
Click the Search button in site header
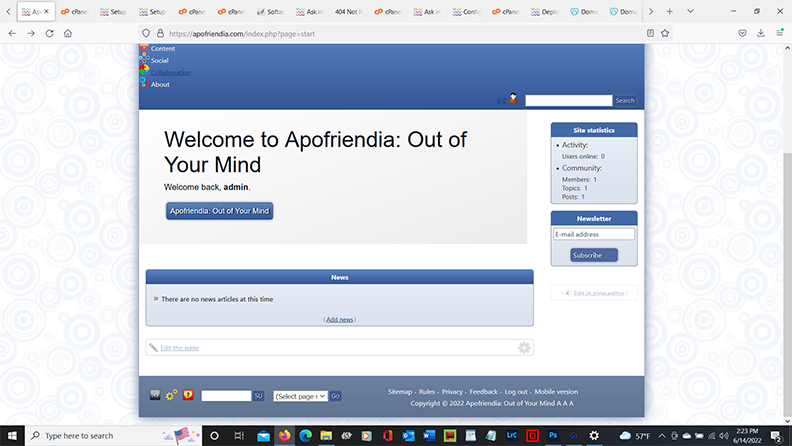pyautogui.click(x=625, y=101)
